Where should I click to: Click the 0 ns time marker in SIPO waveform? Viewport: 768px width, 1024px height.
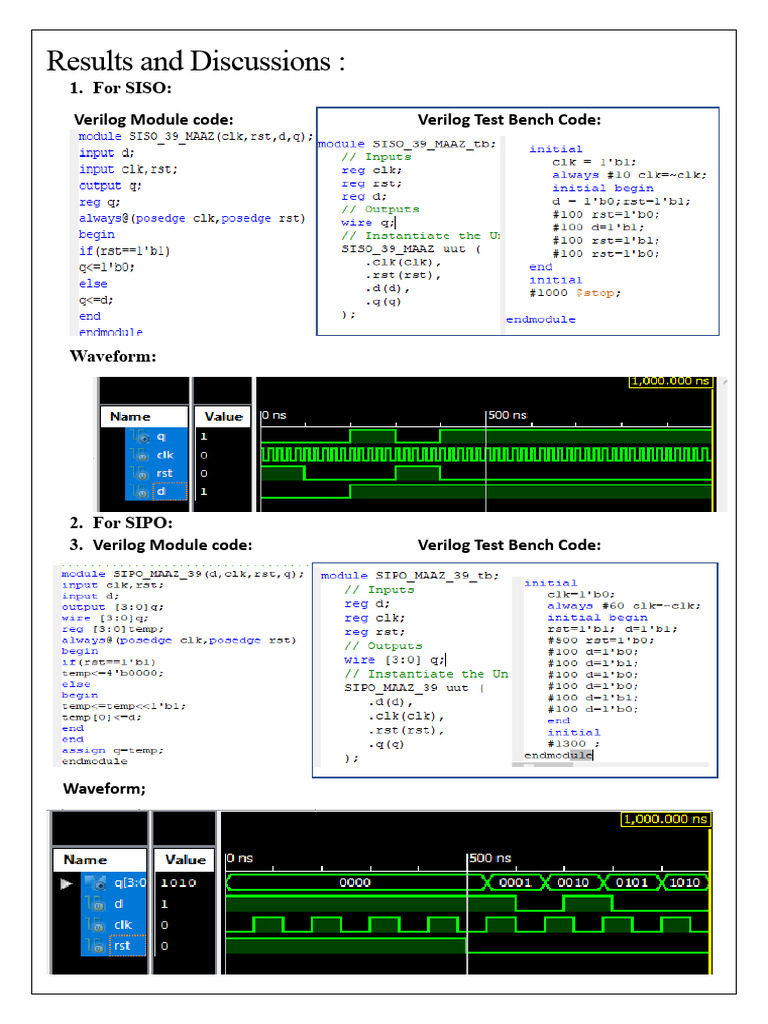tap(240, 857)
